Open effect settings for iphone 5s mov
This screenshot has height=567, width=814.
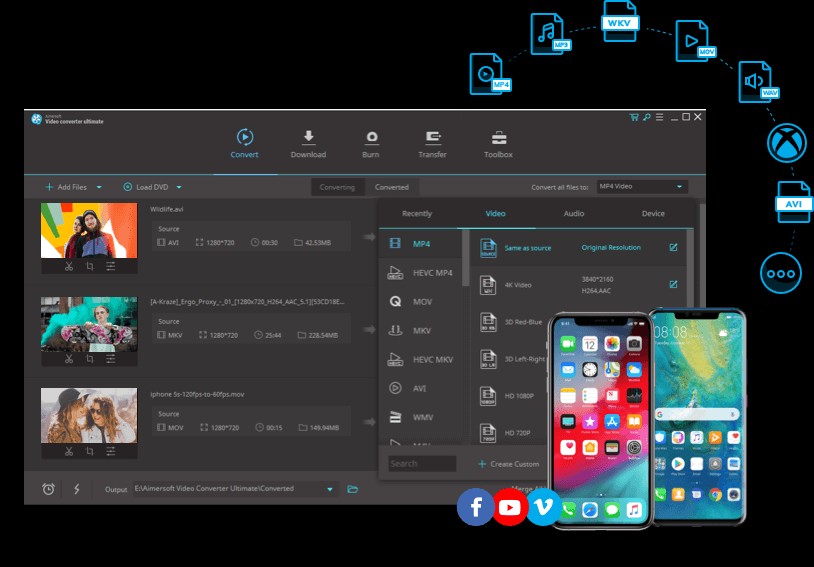pyautogui.click(x=111, y=451)
